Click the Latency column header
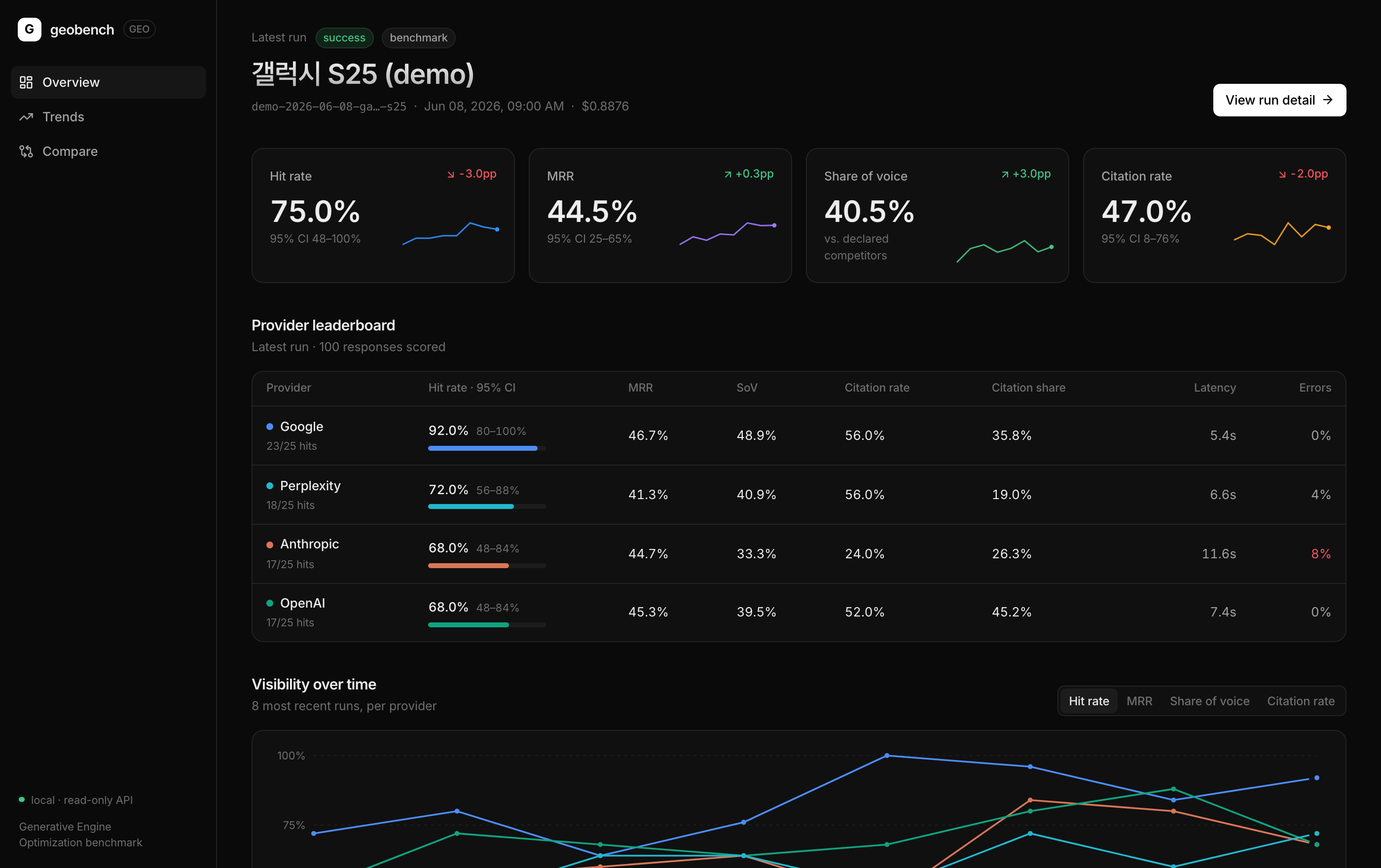1381x868 pixels. point(1215,388)
